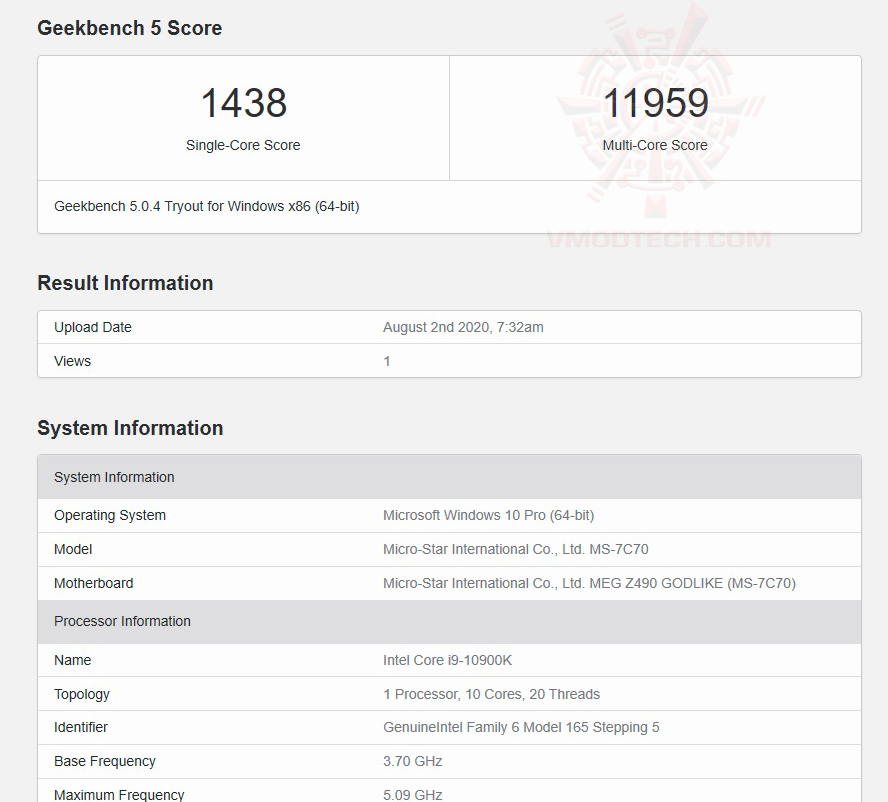Click the Motherboard row label
The image size is (888, 802).
tap(93, 583)
